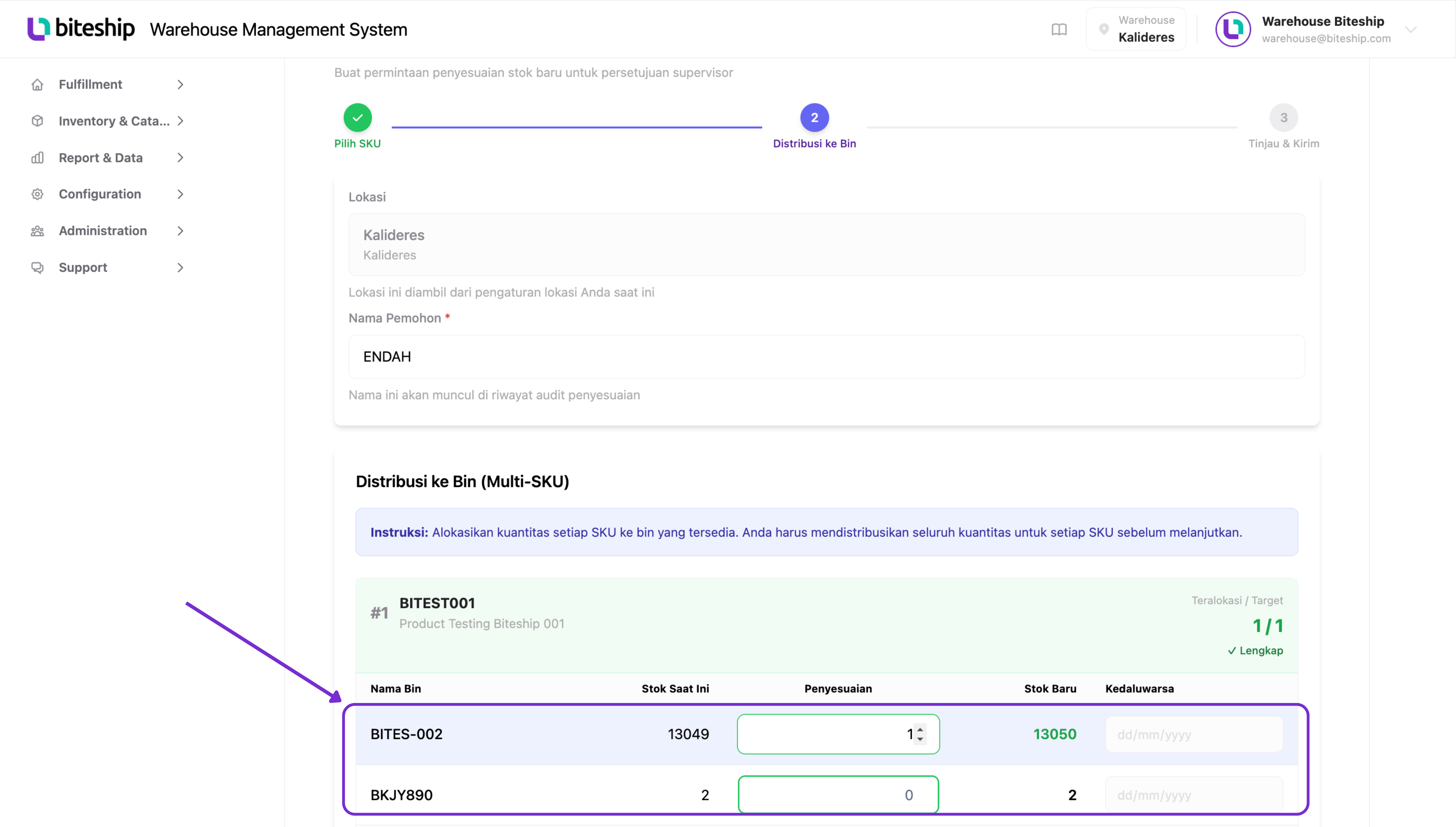The width and height of the screenshot is (1456, 827).
Task: Click the Configuration gear icon
Action: click(x=38, y=194)
